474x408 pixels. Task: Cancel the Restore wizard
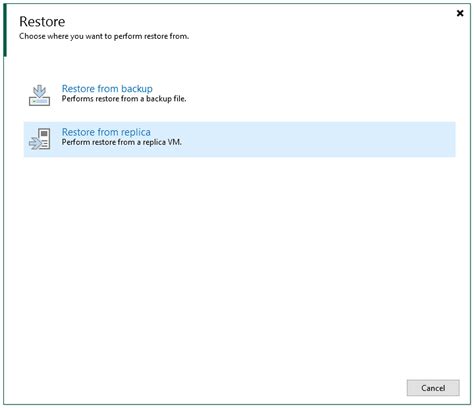coord(433,388)
